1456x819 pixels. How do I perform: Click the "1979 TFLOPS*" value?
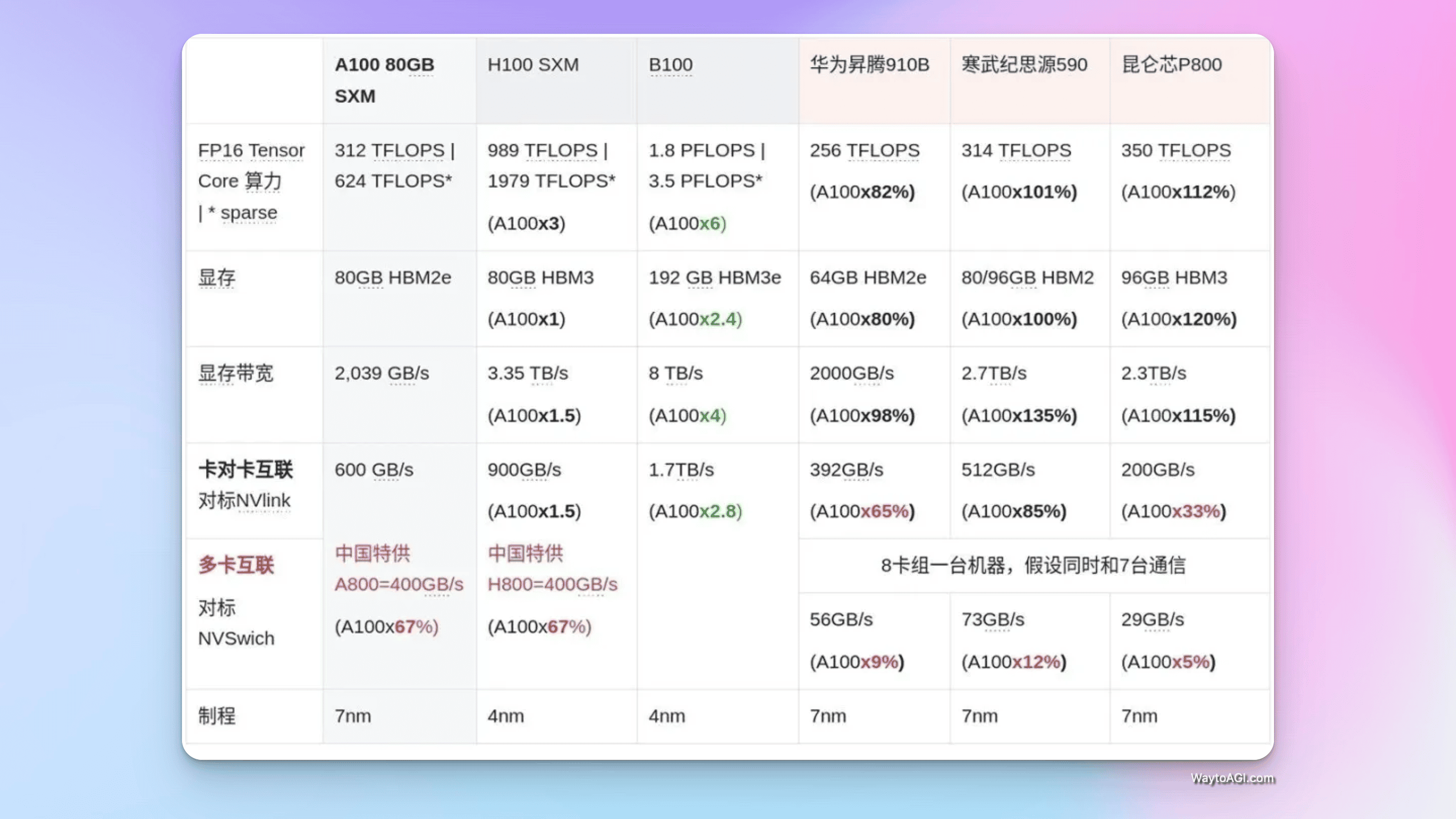552,181
